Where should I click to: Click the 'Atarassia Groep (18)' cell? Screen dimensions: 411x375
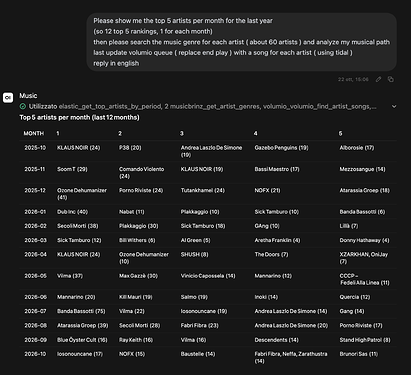pyautogui.click(x=364, y=190)
